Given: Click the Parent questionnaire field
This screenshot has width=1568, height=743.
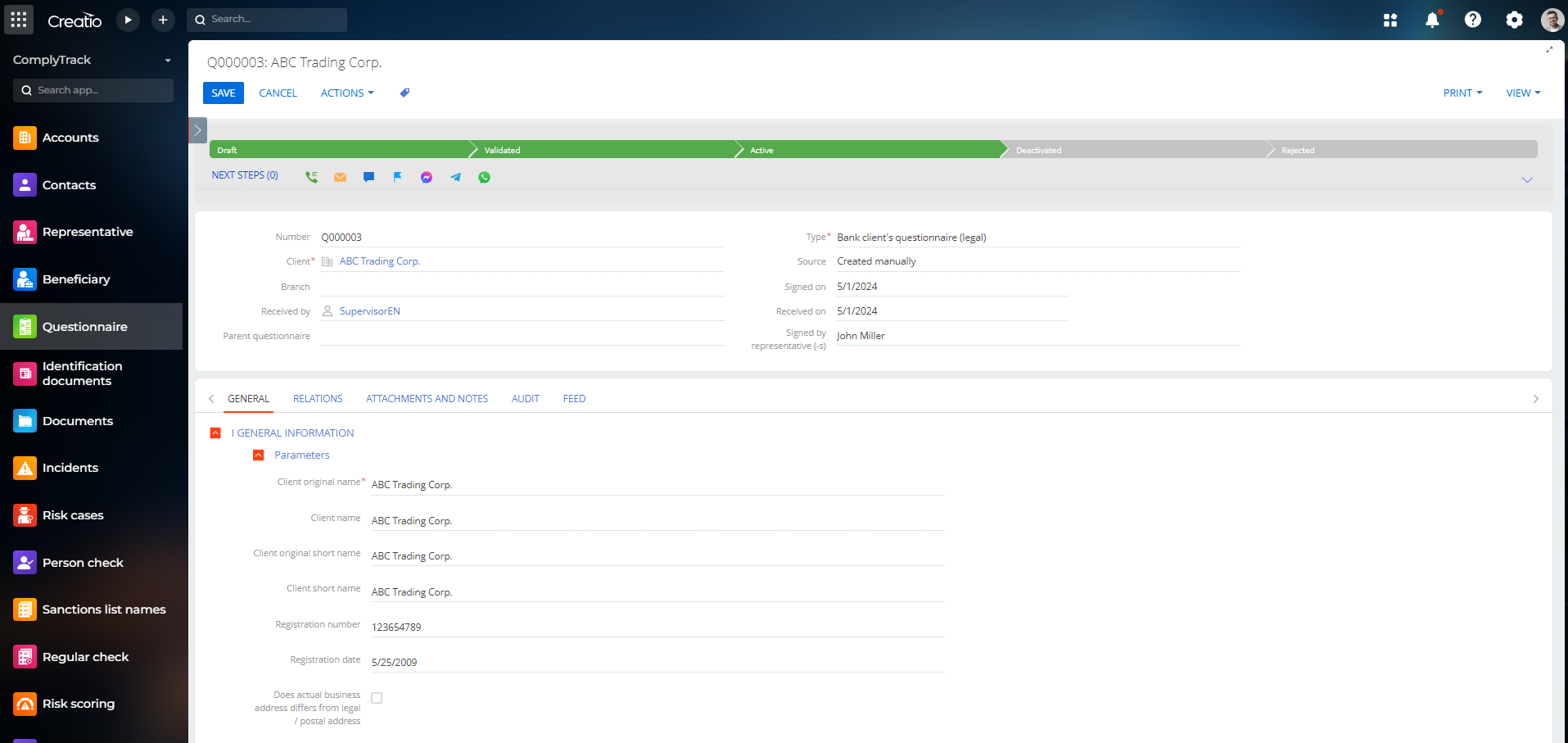Looking at the screenshot, I should (522, 336).
